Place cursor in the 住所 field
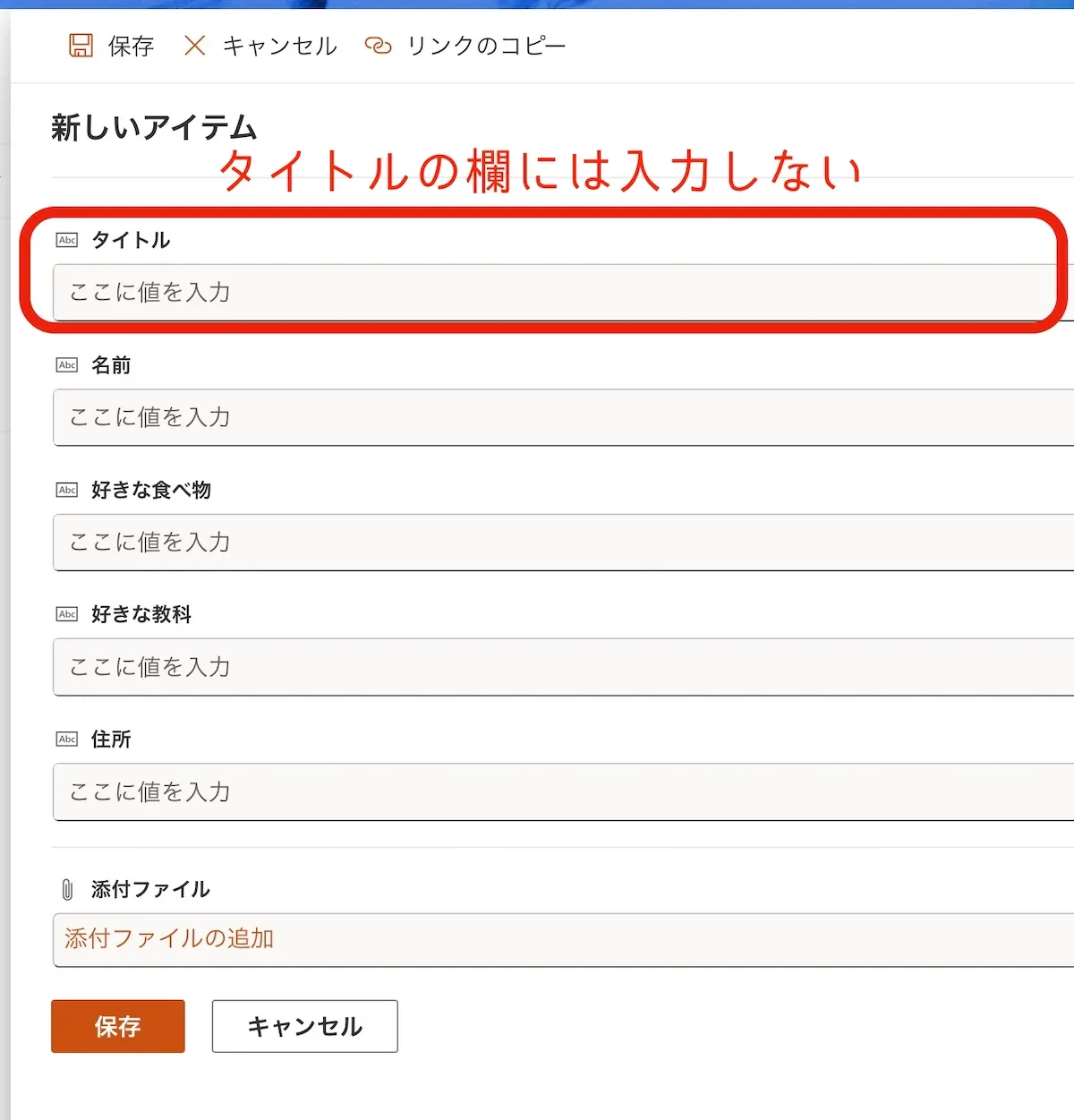The image size is (1074, 1120). 555,792
